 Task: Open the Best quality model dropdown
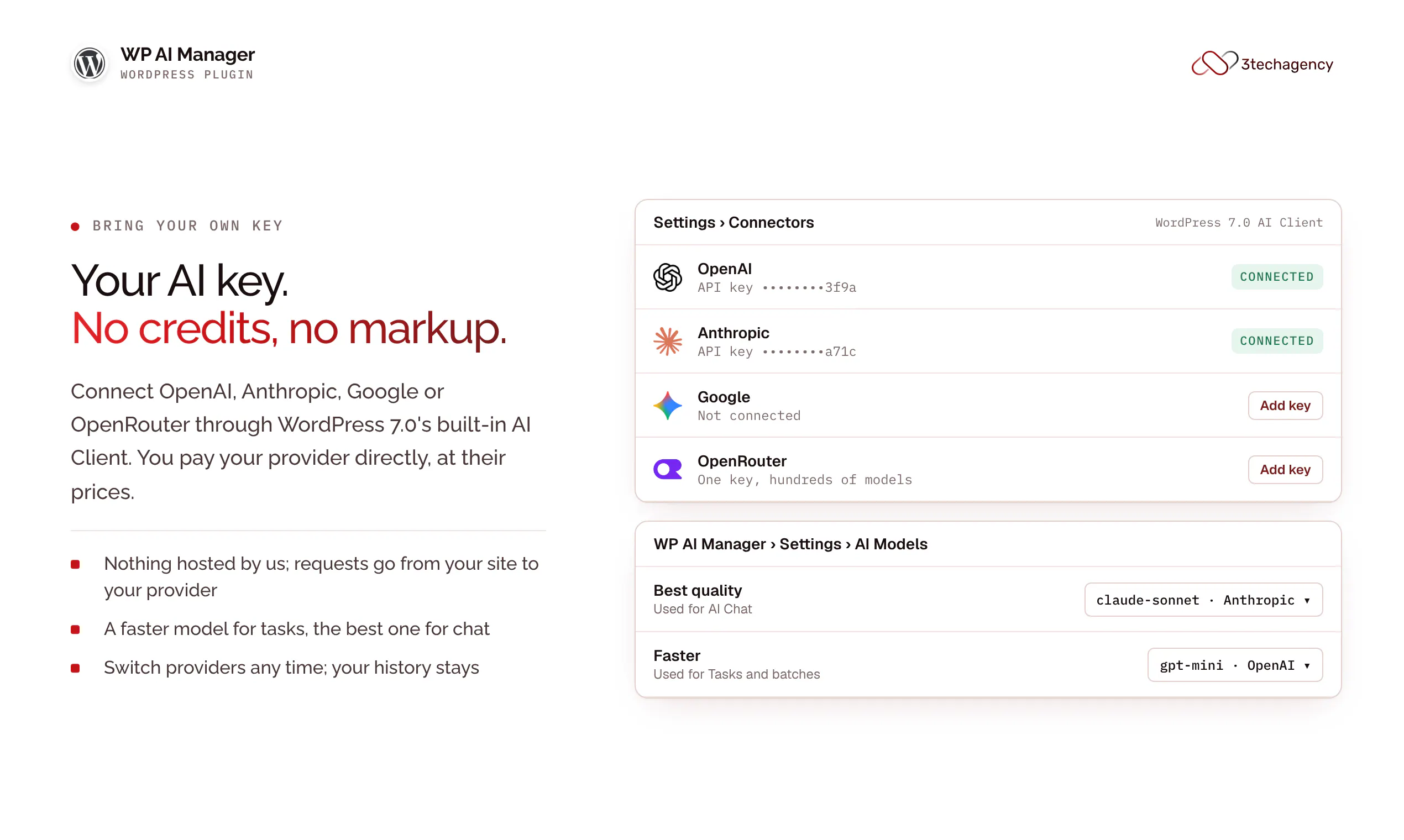click(x=1203, y=600)
